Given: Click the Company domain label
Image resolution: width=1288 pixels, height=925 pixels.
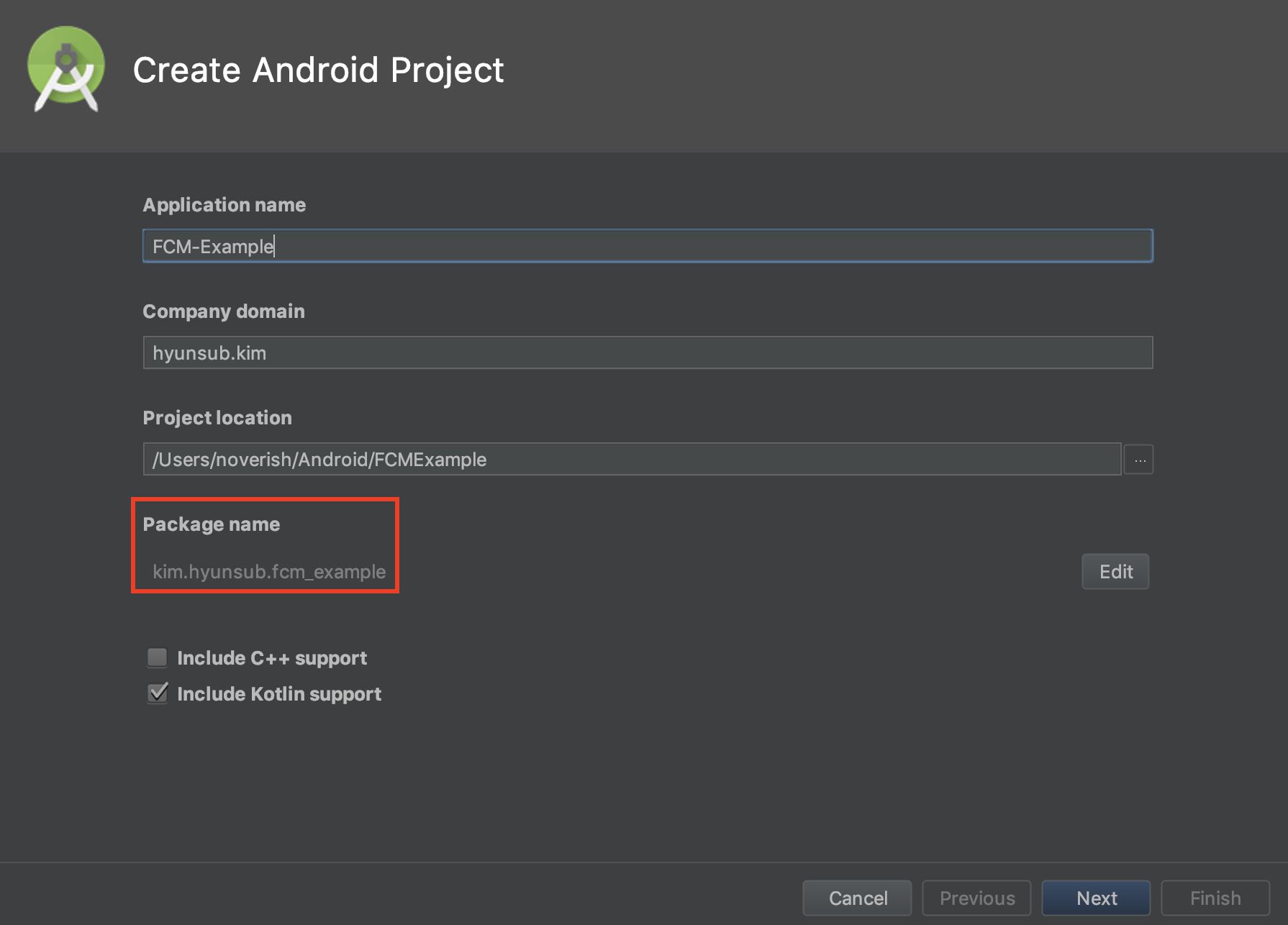Looking at the screenshot, I should [x=223, y=311].
